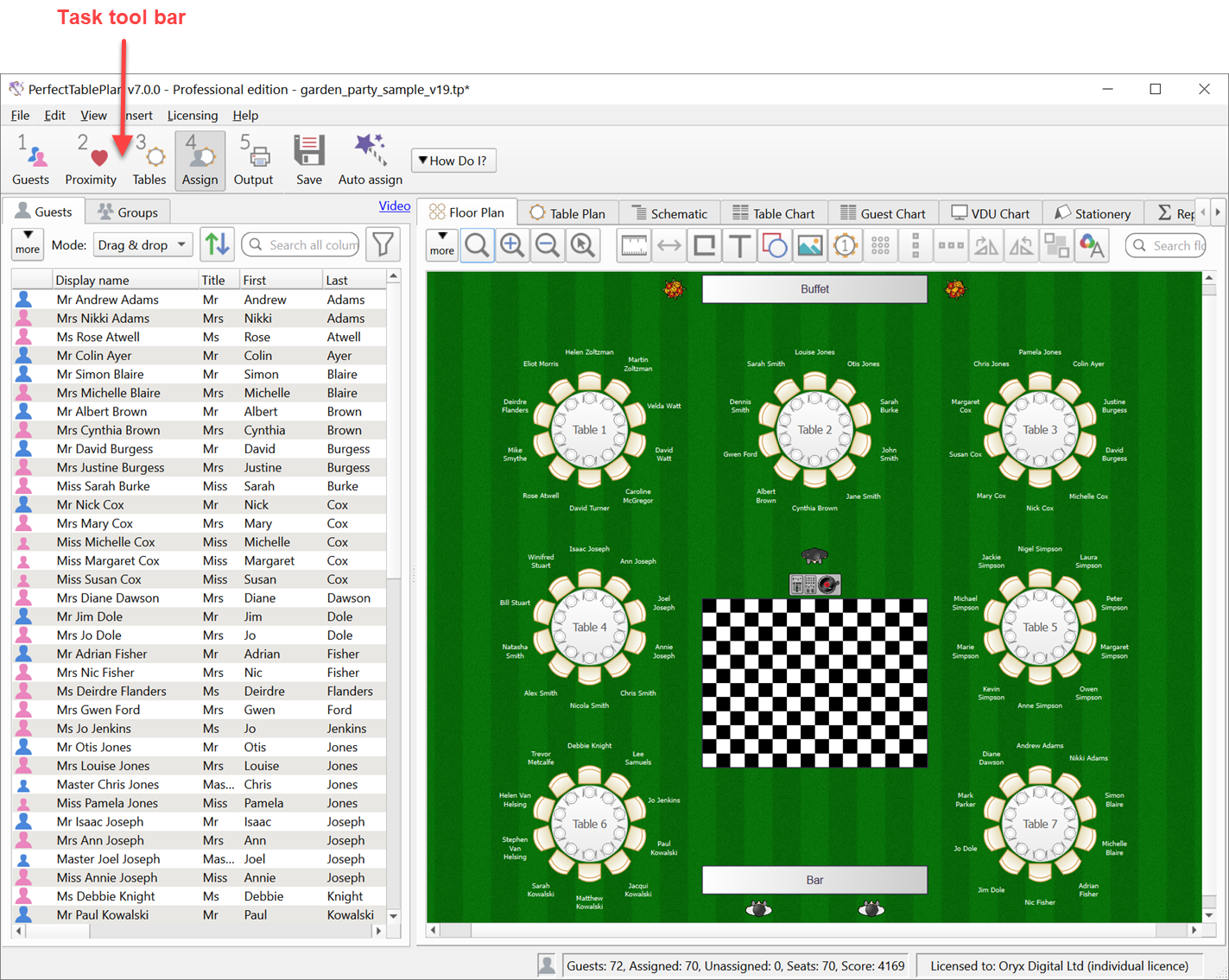Select the Zoom In tool on floor plan toolbar
This screenshot has width=1229, height=980.
click(x=512, y=245)
